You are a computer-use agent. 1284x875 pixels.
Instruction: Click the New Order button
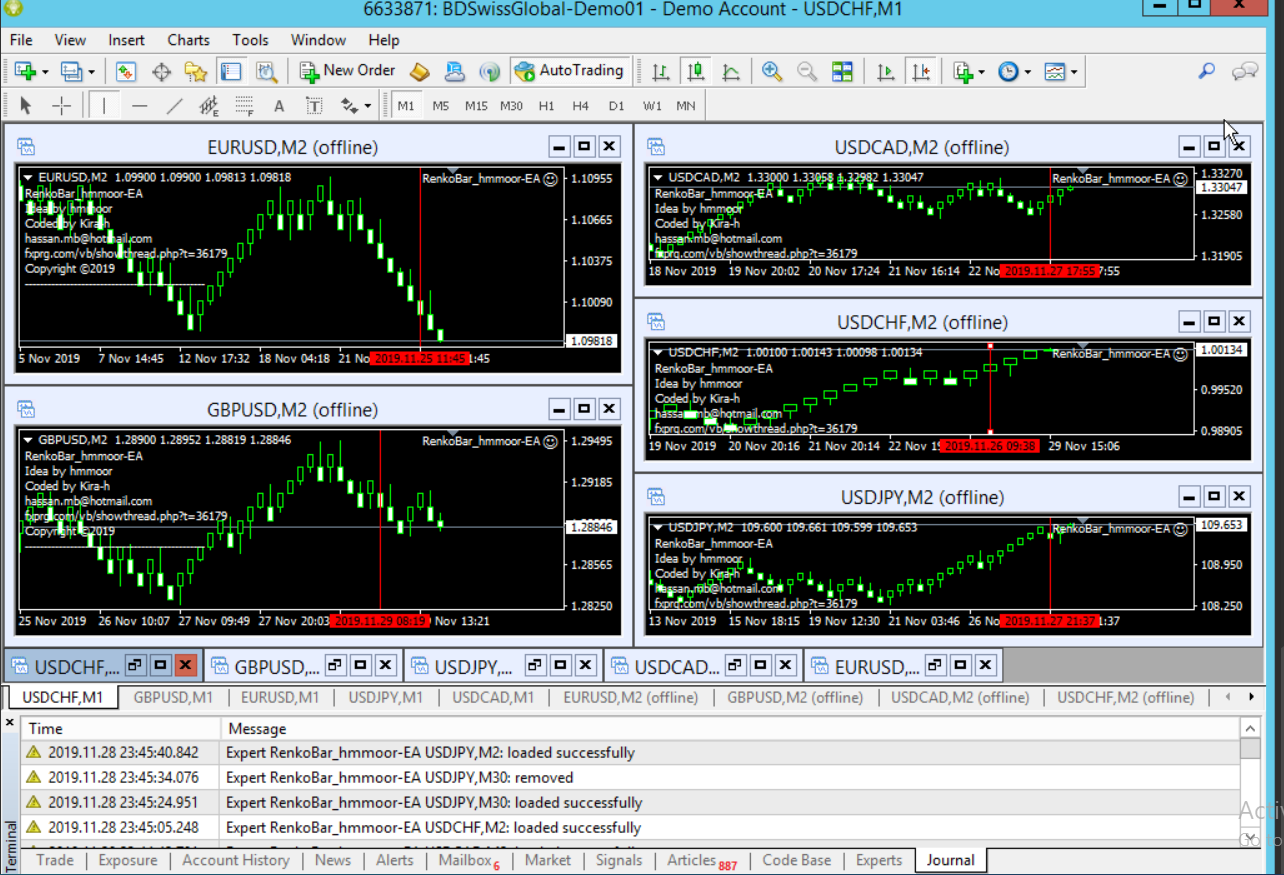click(348, 71)
